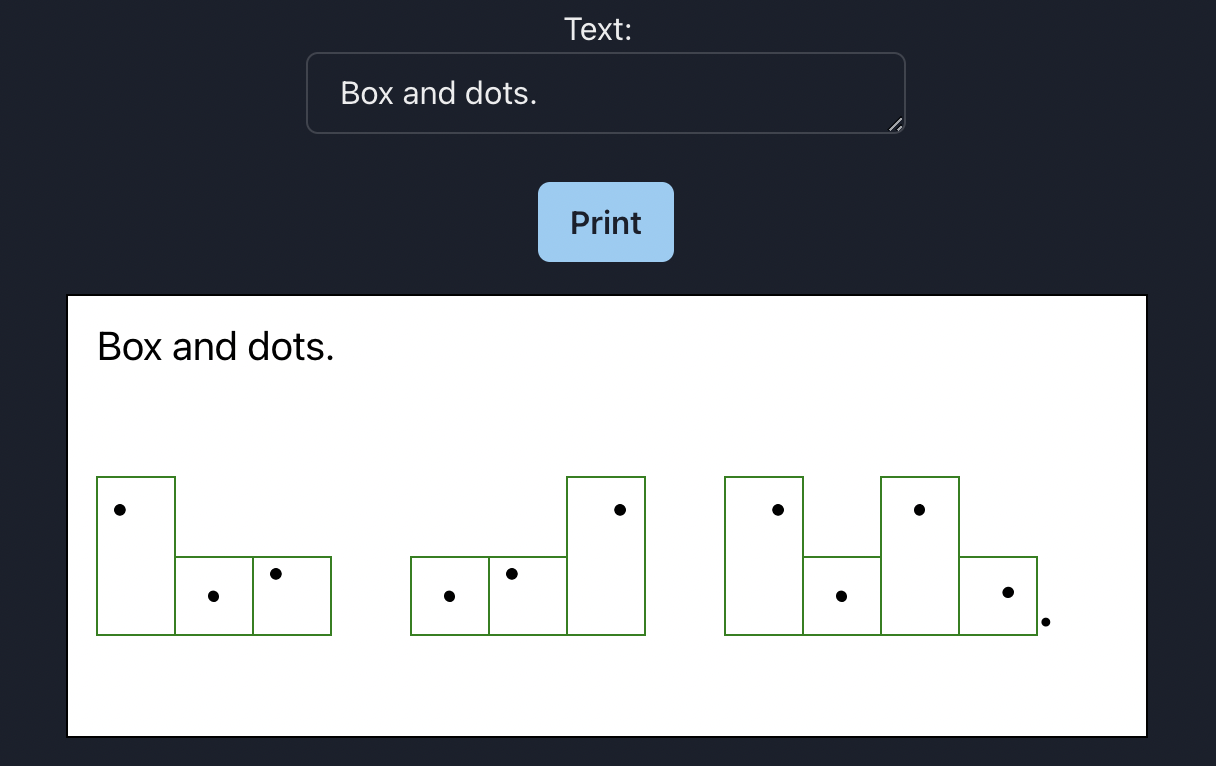Click the stray dot outside the rightmost box
The height and width of the screenshot is (766, 1216).
pos(1045,622)
